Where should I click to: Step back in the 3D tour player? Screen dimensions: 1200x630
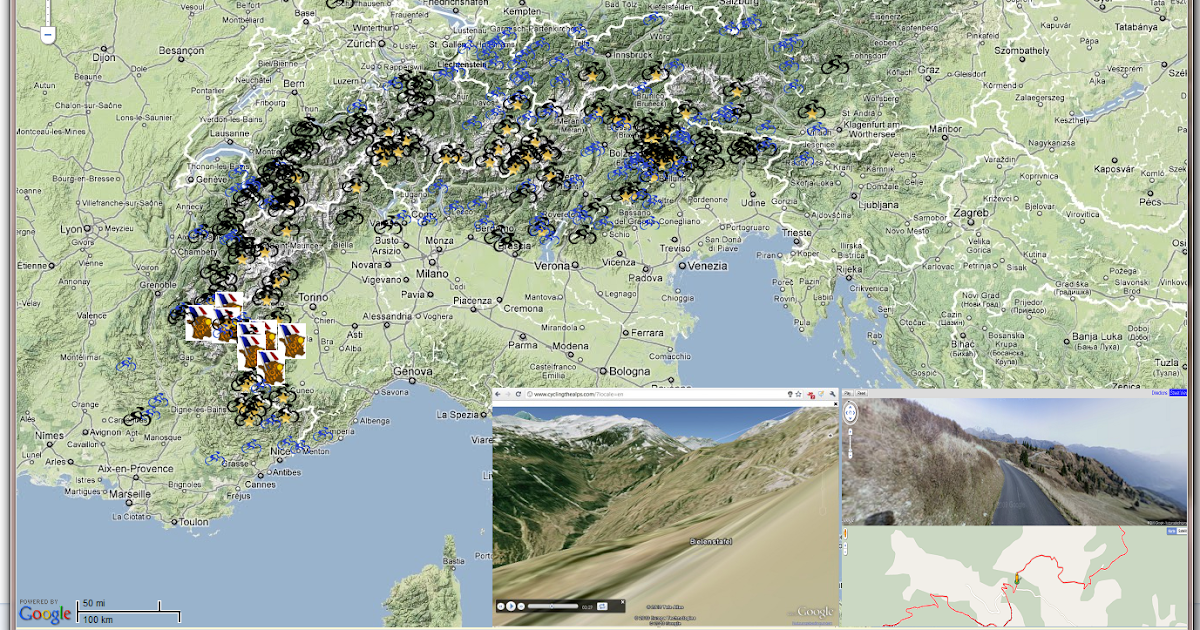coord(501,606)
